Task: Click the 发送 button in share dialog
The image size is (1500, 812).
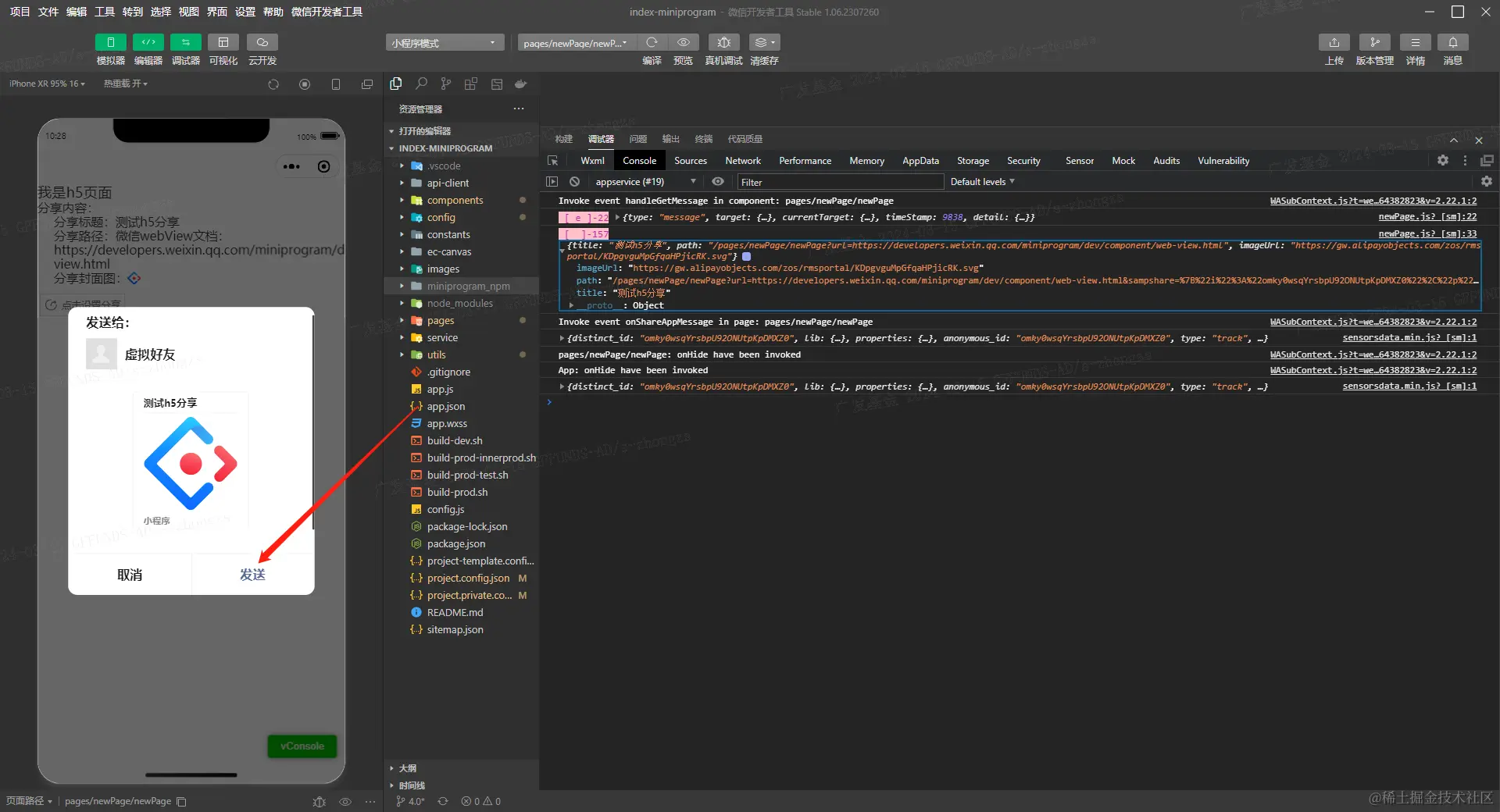Action: (x=252, y=575)
